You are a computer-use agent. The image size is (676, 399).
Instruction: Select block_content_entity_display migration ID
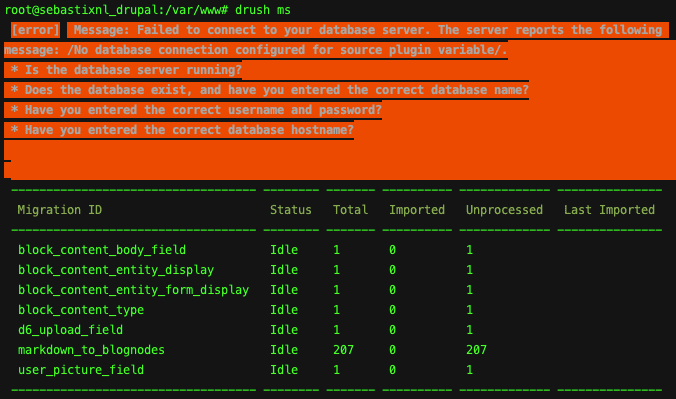coord(116,270)
